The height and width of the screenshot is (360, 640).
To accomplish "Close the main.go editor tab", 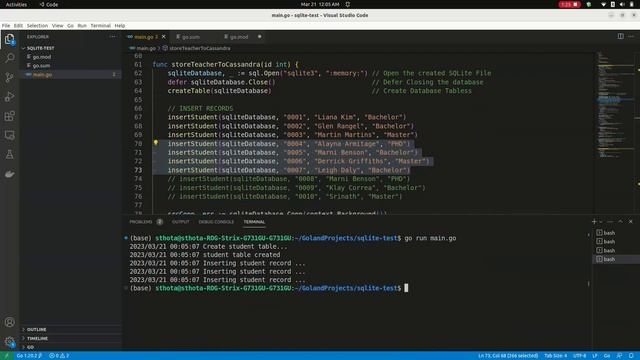I will point(164,37).
